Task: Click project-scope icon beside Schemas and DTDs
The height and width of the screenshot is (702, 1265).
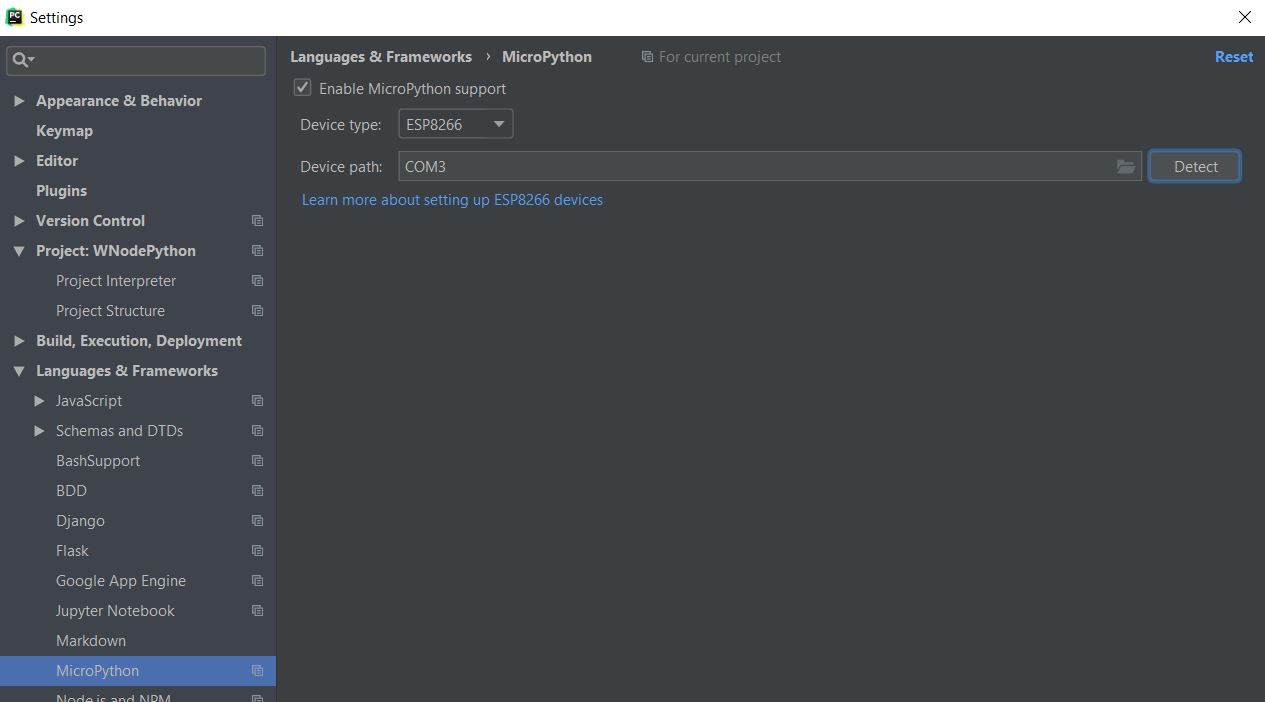Action: tap(257, 431)
